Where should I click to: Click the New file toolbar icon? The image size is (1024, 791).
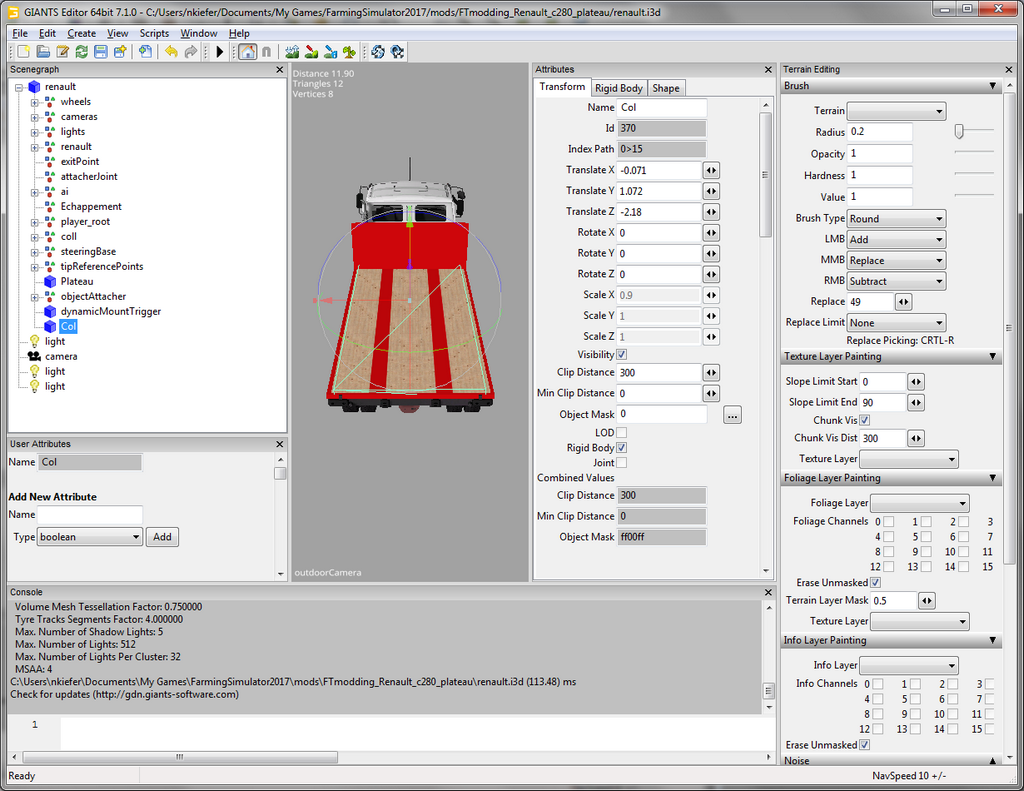point(24,52)
